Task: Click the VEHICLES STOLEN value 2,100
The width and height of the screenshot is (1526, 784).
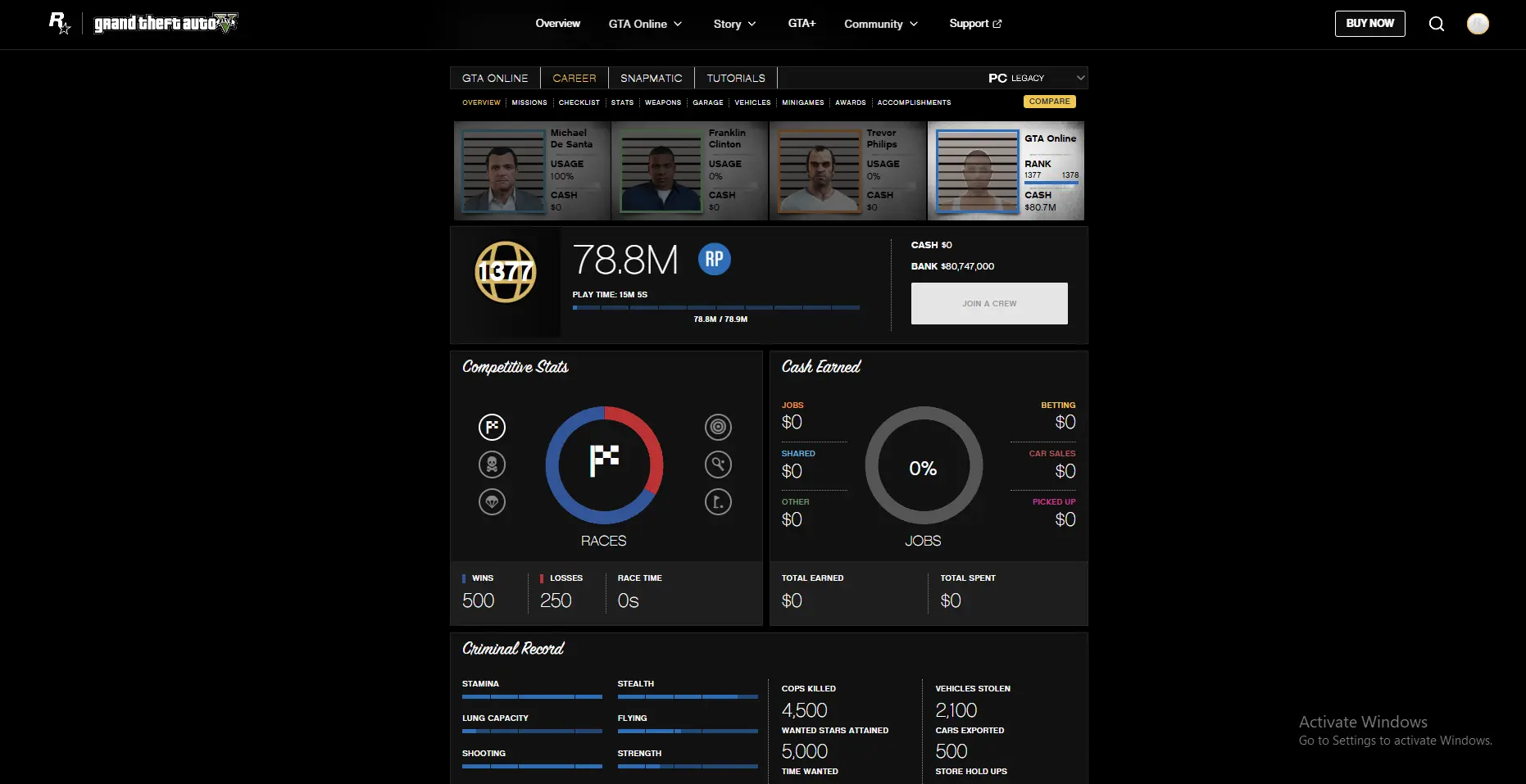Action: pyautogui.click(x=956, y=710)
